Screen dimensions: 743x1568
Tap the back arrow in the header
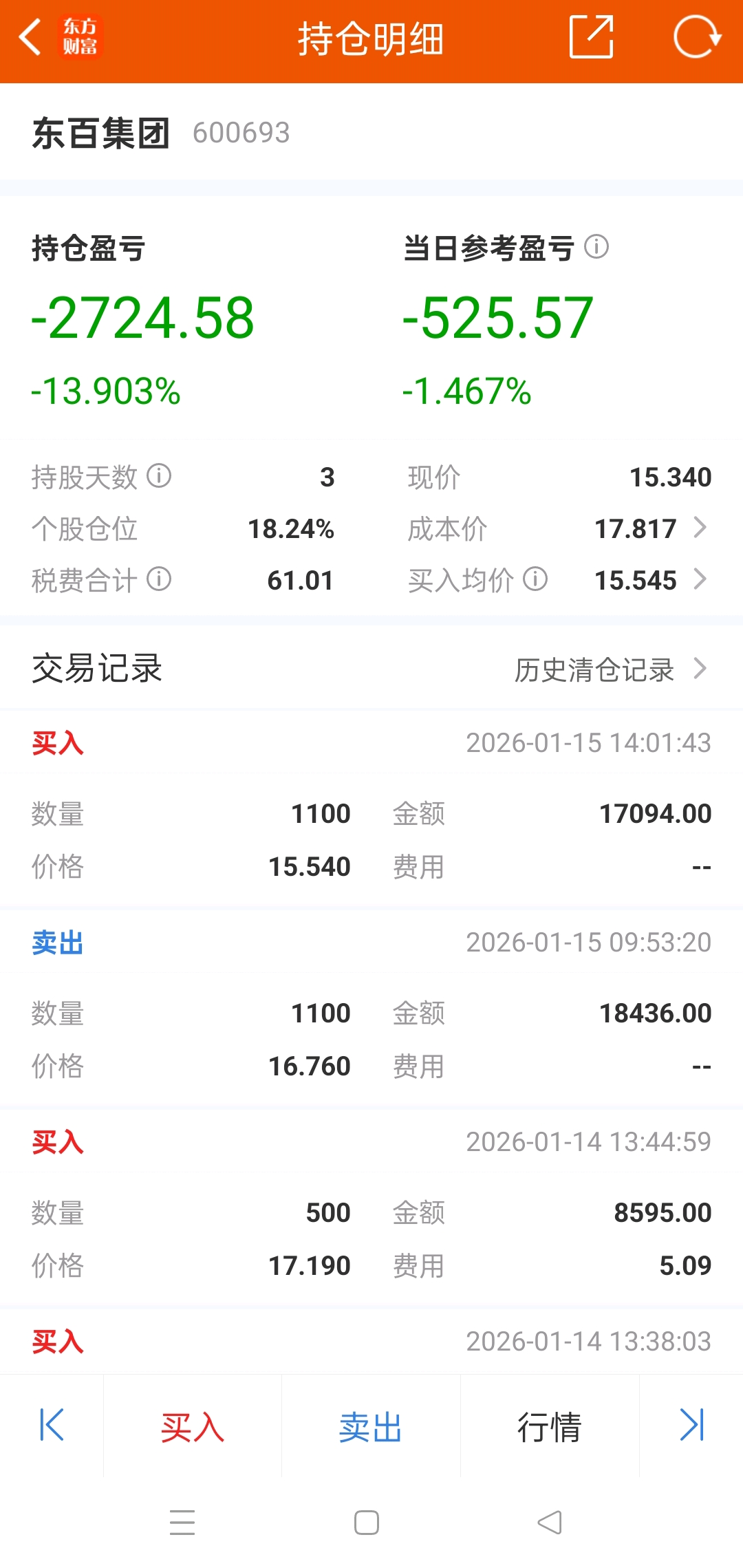tap(30, 37)
